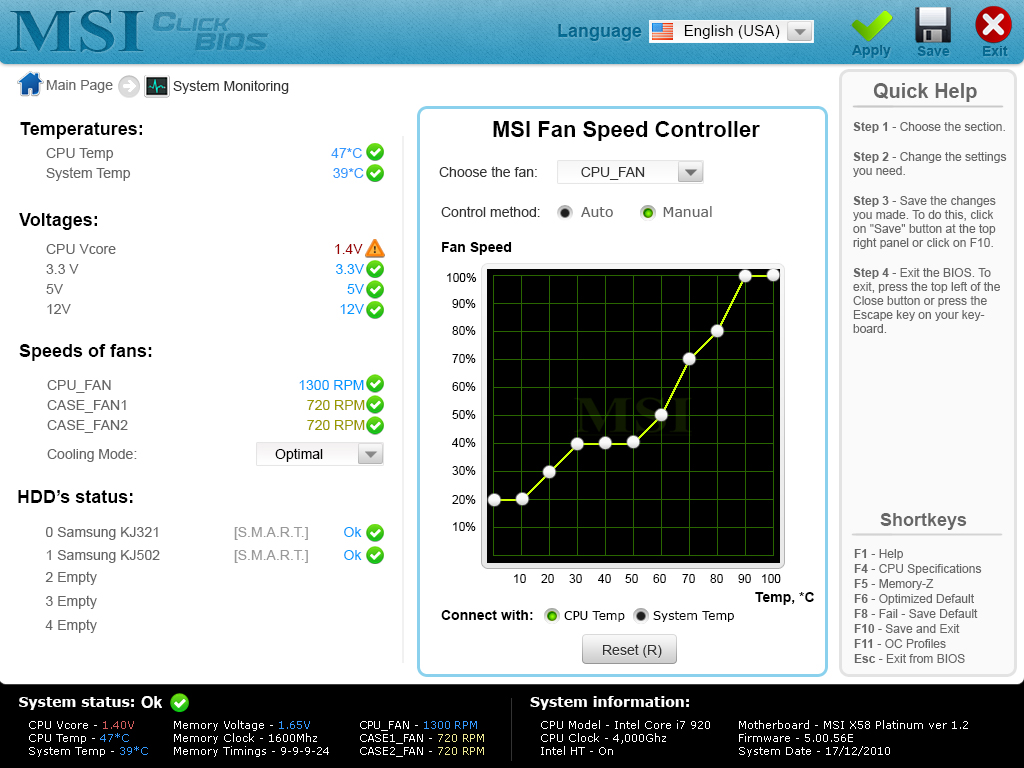Click CPU_FAN 1300 RPM green check icon

(375, 384)
